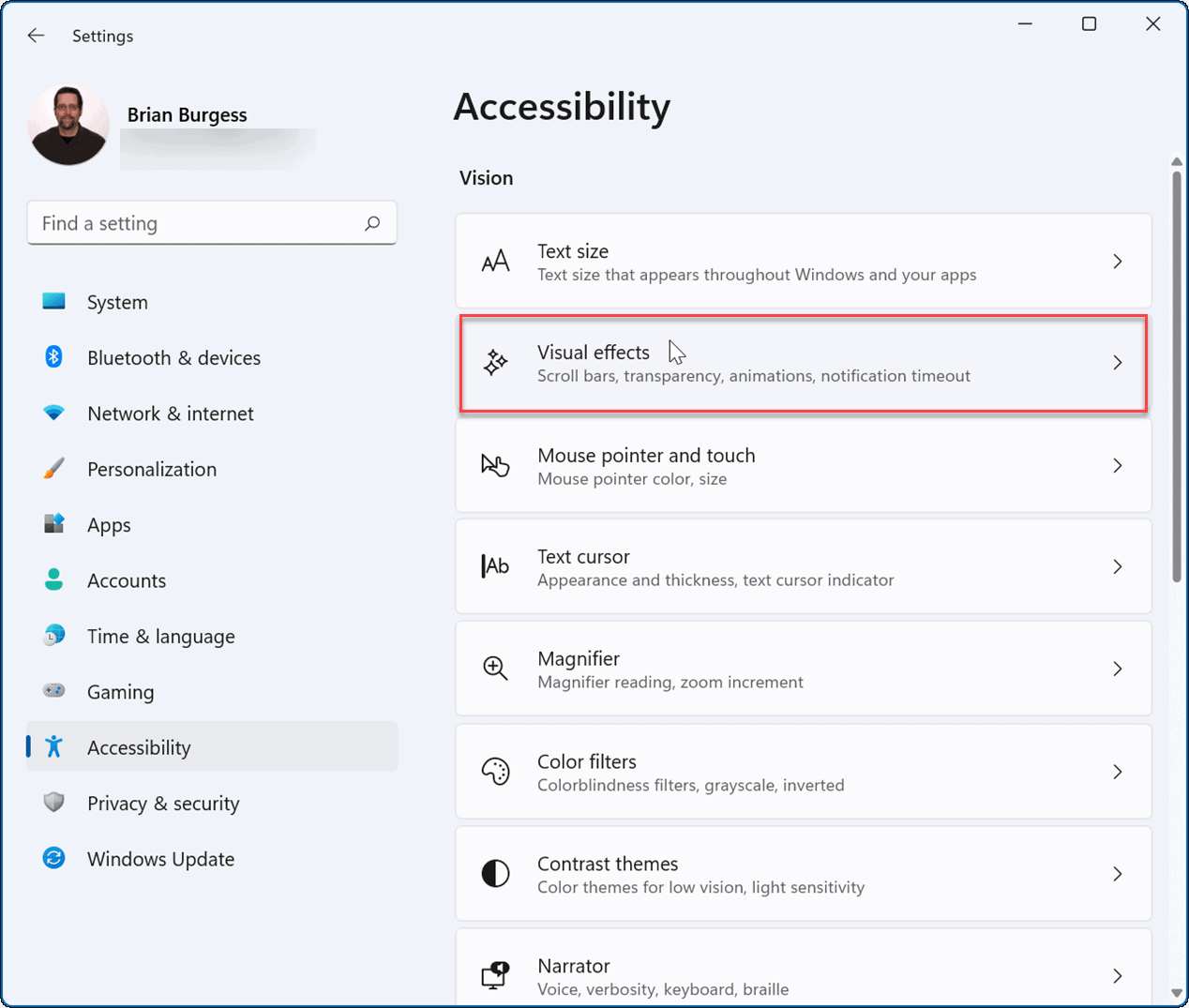The width and height of the screenshot is (1189, 1008).
Task: Open Visual effects settings
Action: pyautogui.click(x=803, y=363)
